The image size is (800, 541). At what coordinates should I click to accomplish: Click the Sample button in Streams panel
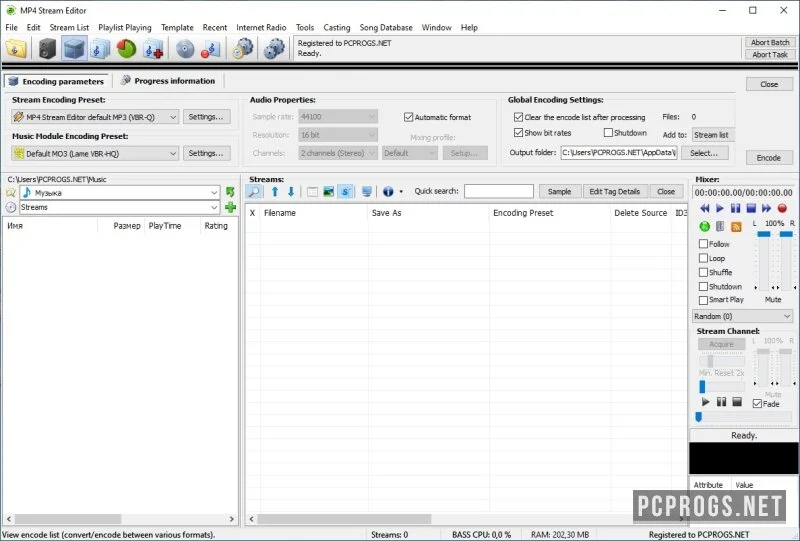559,191
